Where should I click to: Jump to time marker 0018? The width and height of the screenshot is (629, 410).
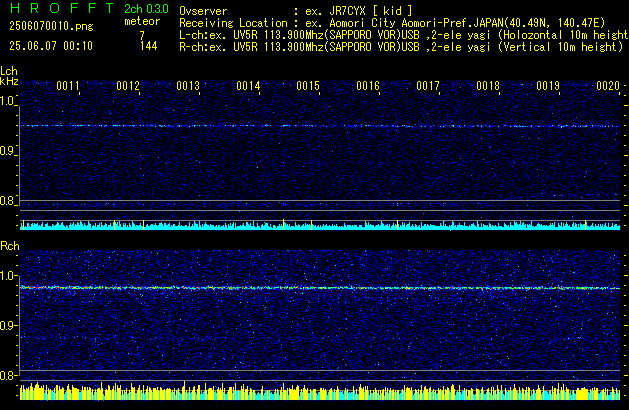click(x=488, y=86)
